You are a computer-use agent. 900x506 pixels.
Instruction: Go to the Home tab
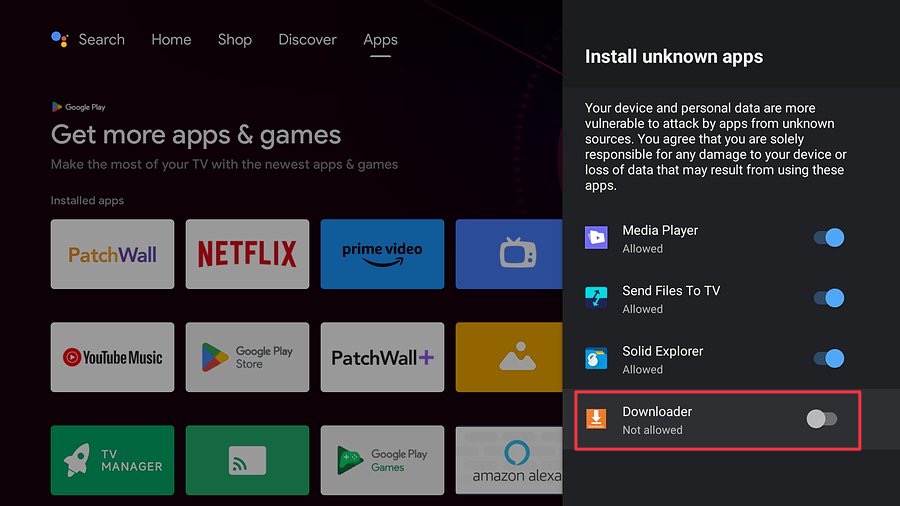(x=171, y=40)
